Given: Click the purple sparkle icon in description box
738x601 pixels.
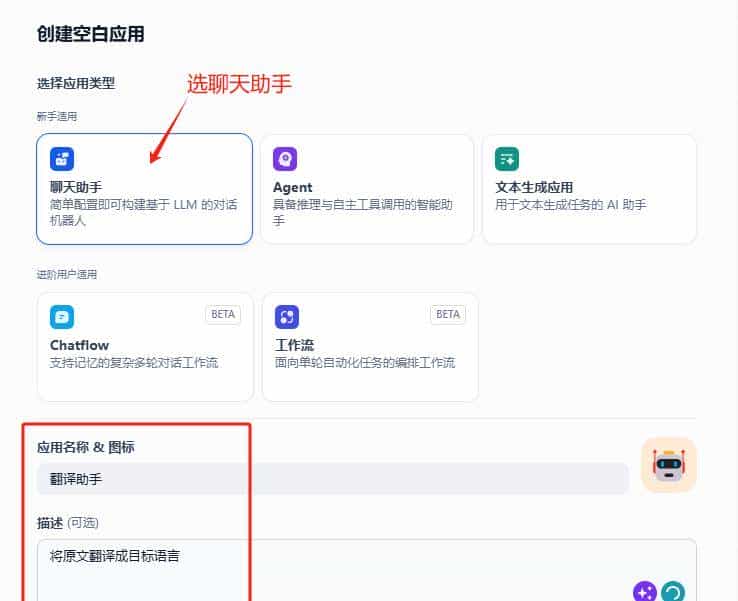Looking at the screenshot, I should [x=645, y=592].
